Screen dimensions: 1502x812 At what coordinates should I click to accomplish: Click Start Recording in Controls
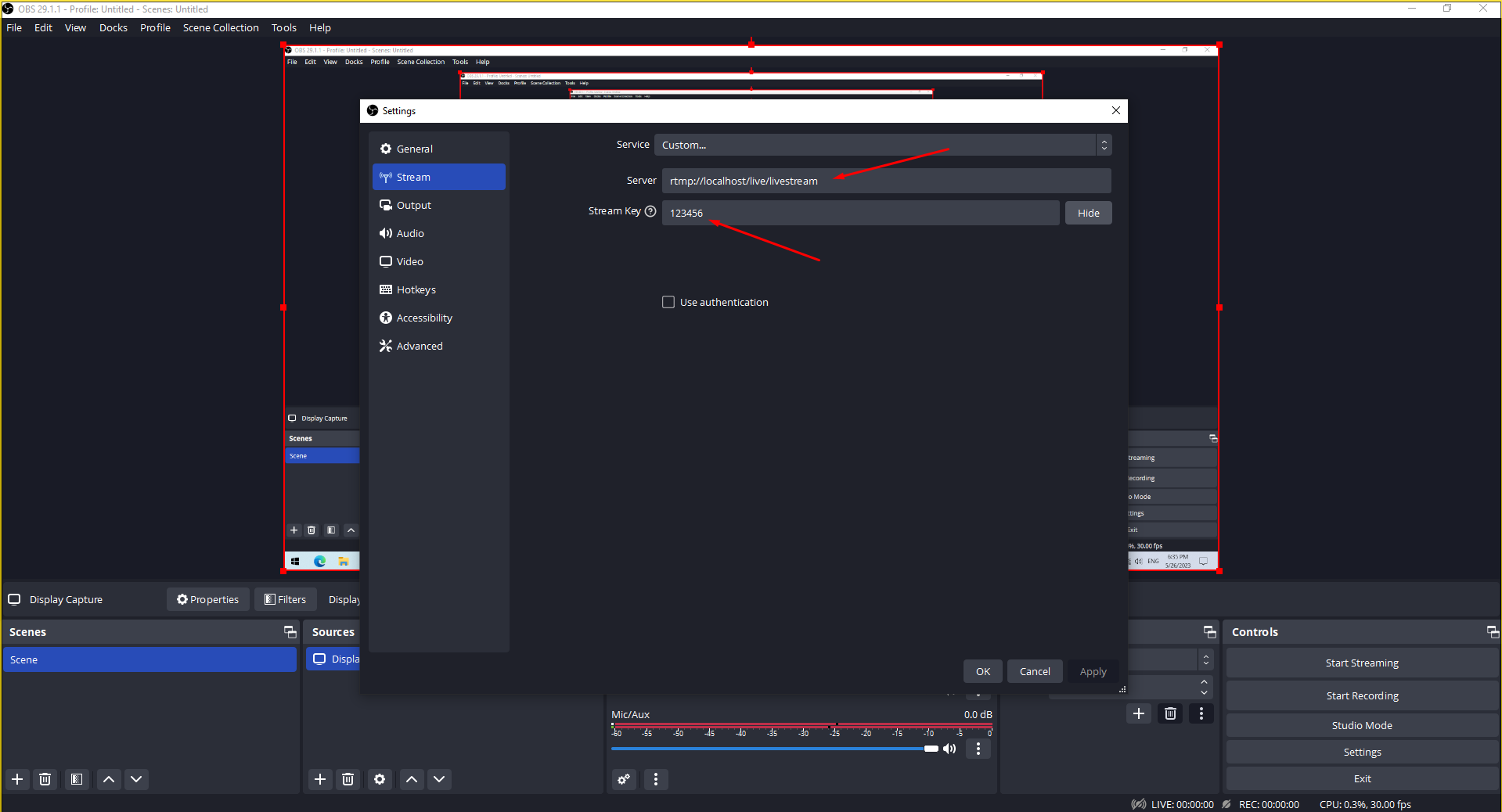[1362, 695]
